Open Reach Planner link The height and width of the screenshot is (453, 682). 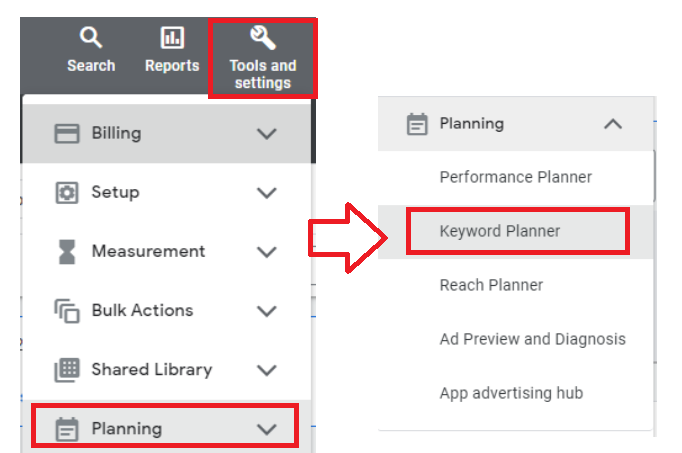pos(491,285)
